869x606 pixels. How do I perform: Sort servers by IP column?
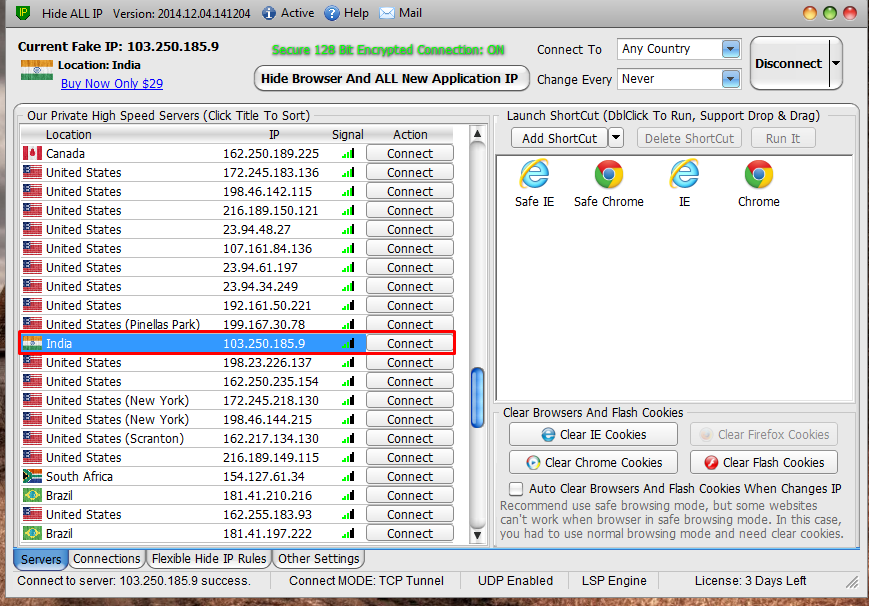[274, 135]
